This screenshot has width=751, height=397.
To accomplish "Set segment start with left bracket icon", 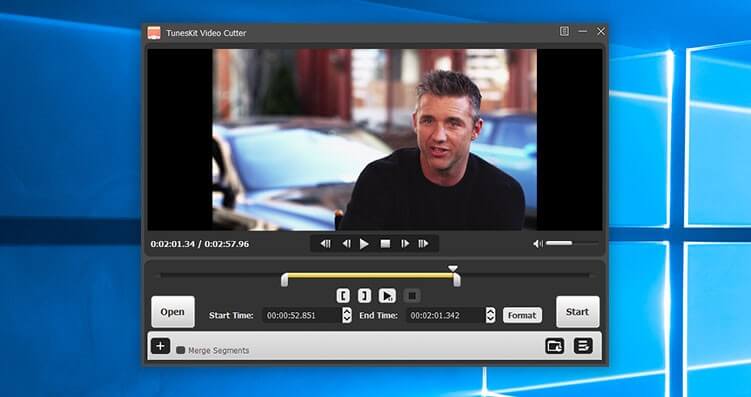I will [343, 296].
